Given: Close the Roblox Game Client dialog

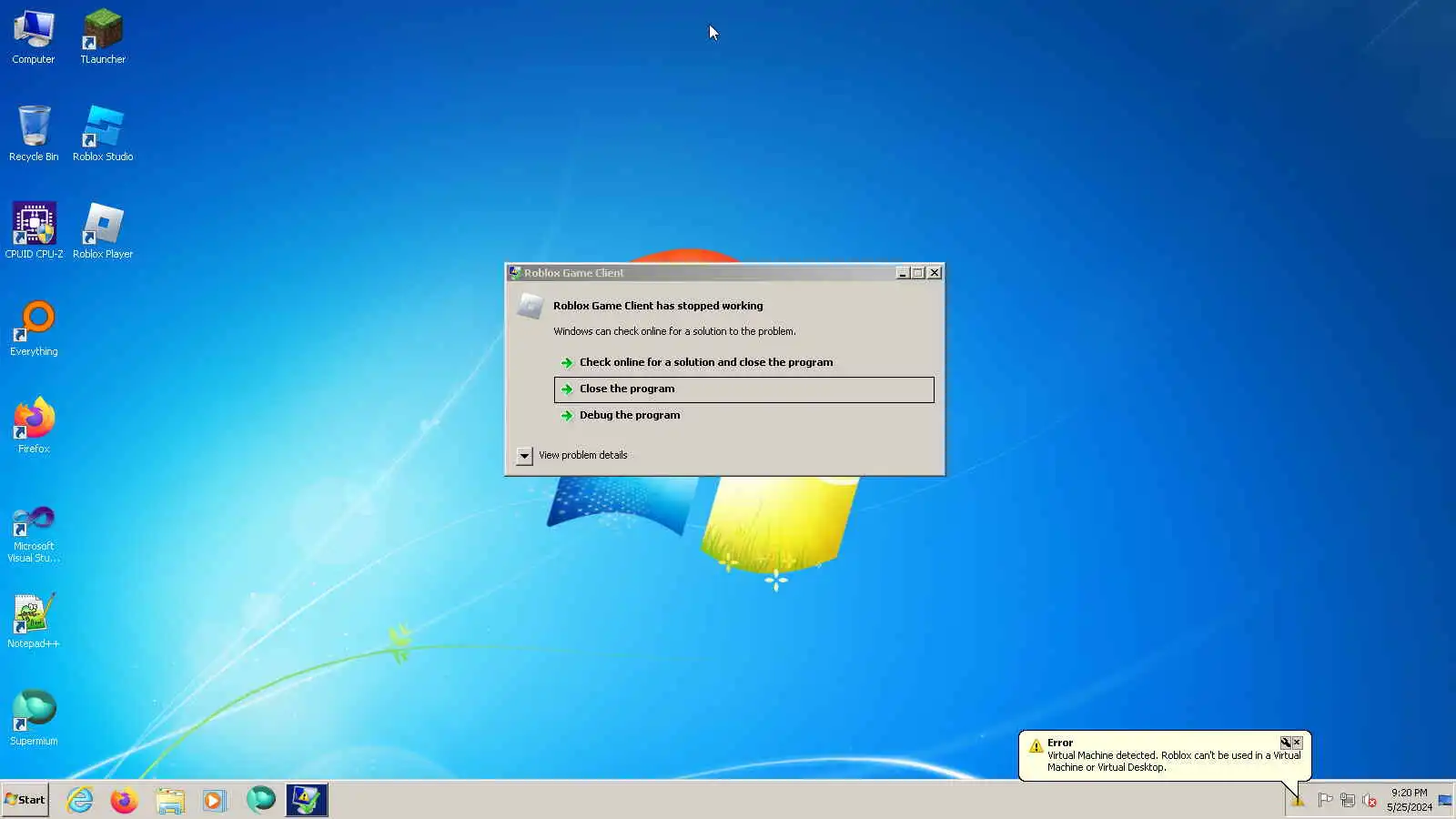Looking at the screenshot, I should point(935,273).
